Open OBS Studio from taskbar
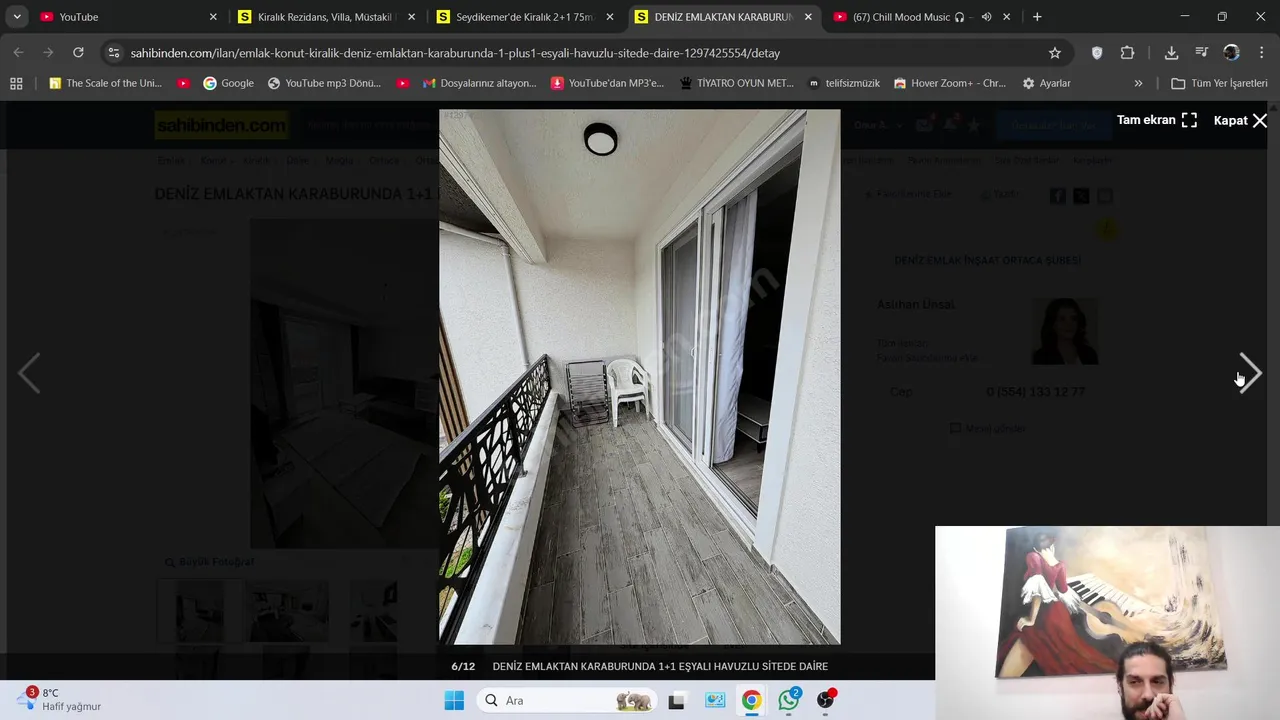This screenshot has height=720, width=1280. (x=826, y=700)
